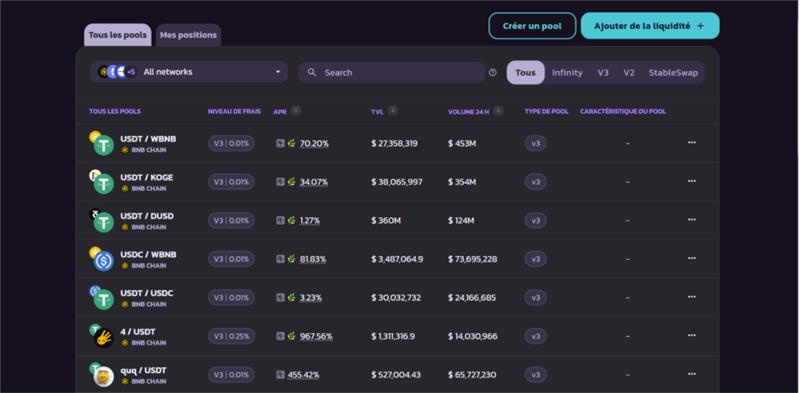Open the Tous les pools tab

118,35
